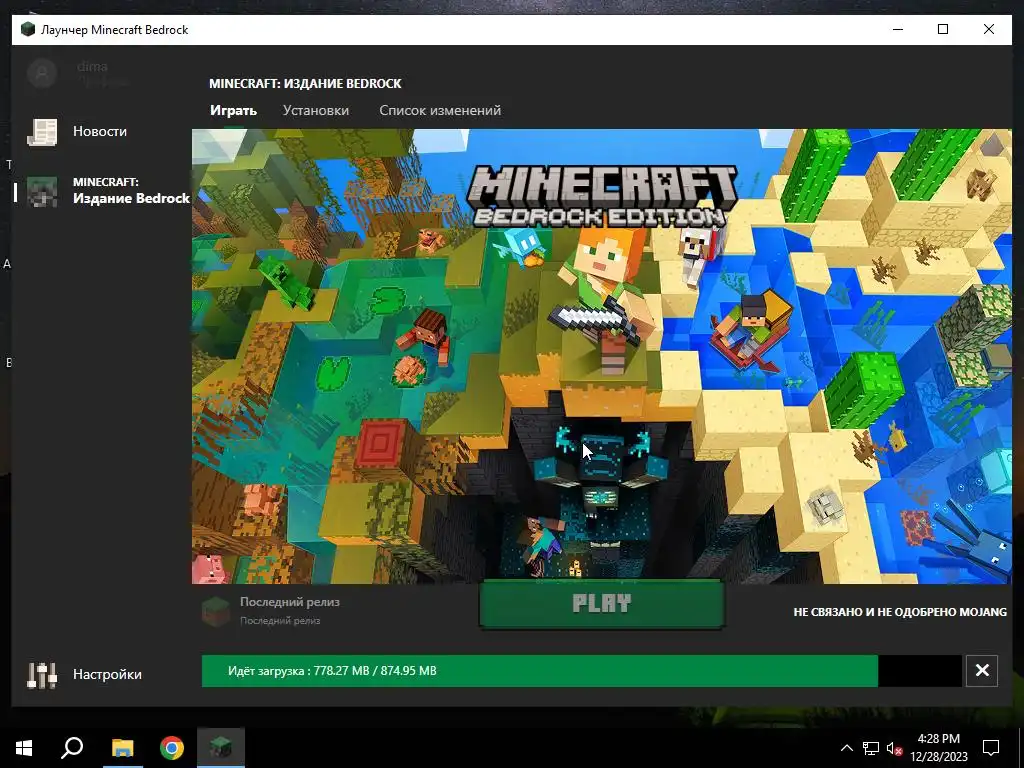Open the Windows Start menu
The width and height of the screenshot is (1024, 768).
tap(24, 748)
